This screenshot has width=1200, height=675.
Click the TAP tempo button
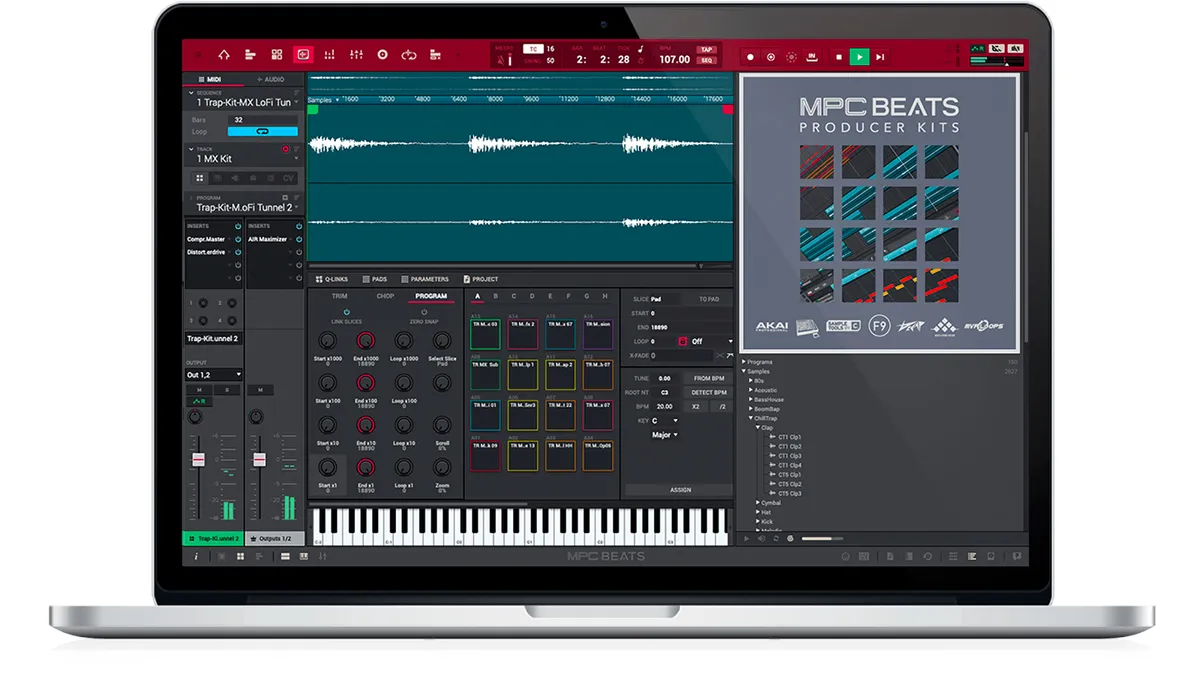[707, 49]
